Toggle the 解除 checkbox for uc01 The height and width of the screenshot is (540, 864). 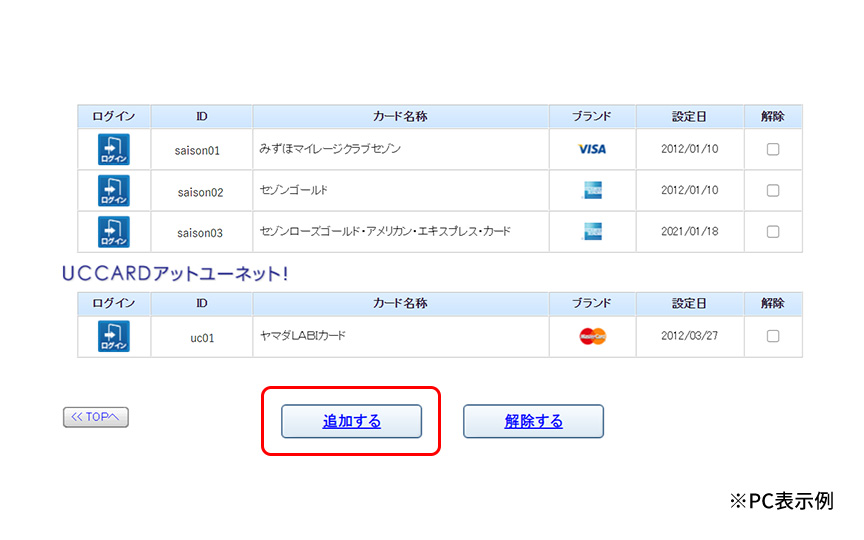click(x=772, y=336)
